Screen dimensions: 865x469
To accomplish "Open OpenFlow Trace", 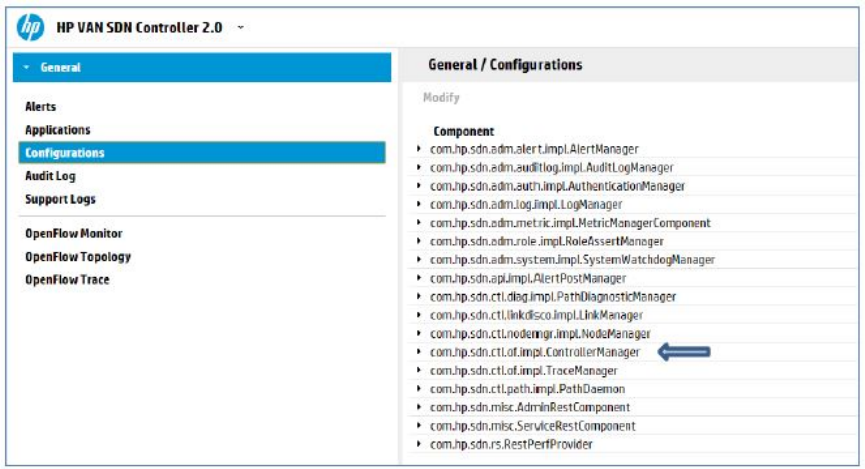I will [67, 279].
